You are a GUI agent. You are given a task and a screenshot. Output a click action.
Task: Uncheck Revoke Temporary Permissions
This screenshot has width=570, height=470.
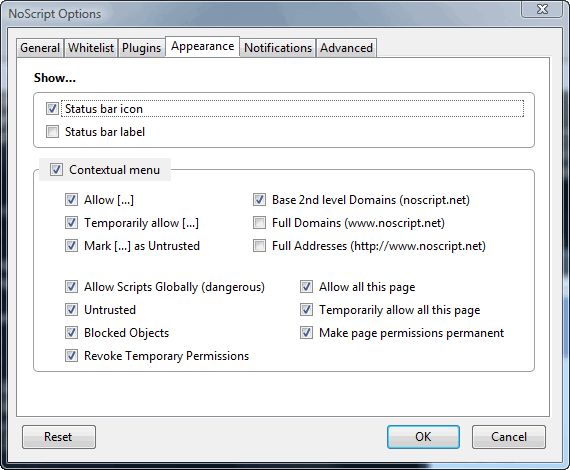coord(71,355)
